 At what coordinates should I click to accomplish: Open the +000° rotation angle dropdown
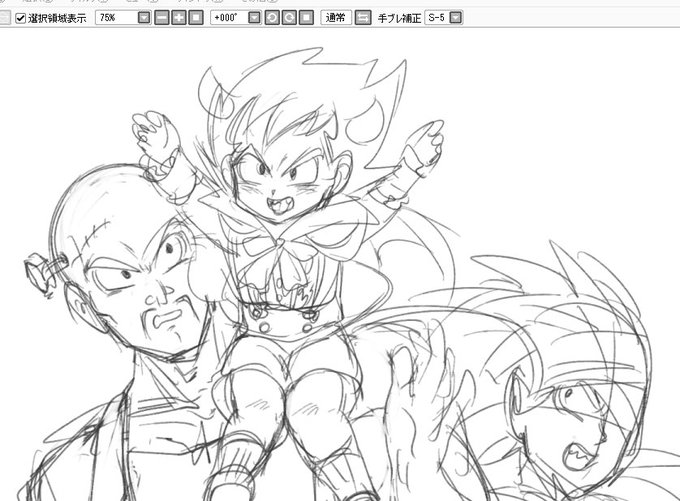tap(255, 18)
